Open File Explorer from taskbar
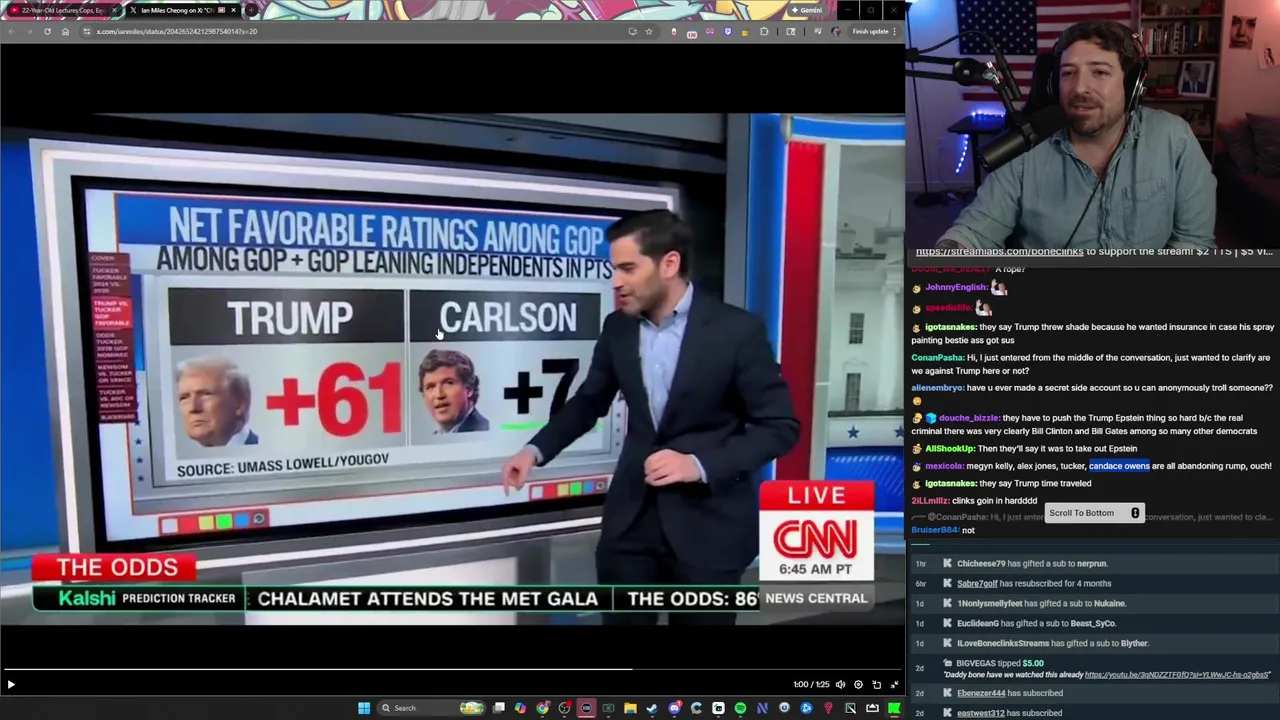This screenshot has height=720, width=1280. click(630, 708)
